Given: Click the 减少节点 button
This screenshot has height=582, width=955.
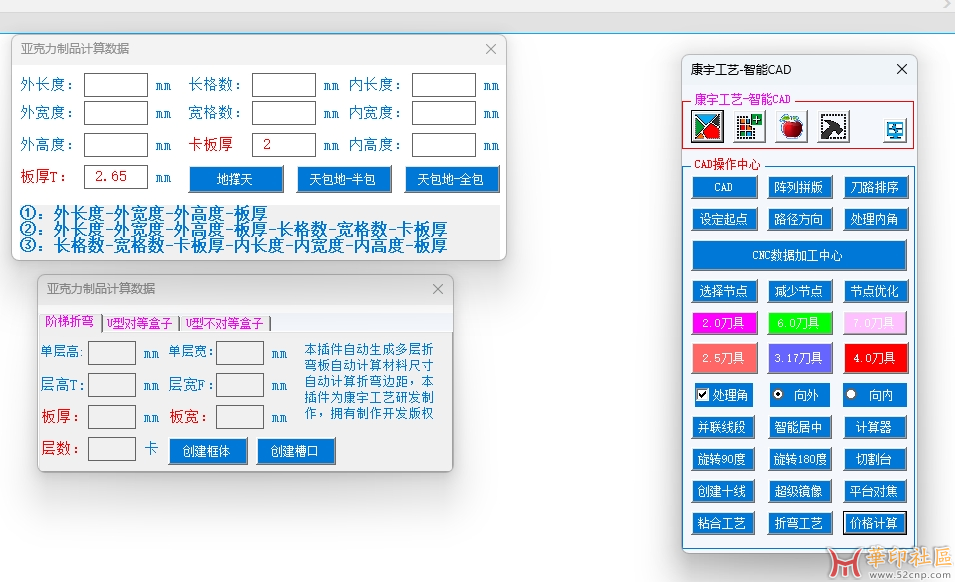Looking at the screenshot, I should click(799, 292).
